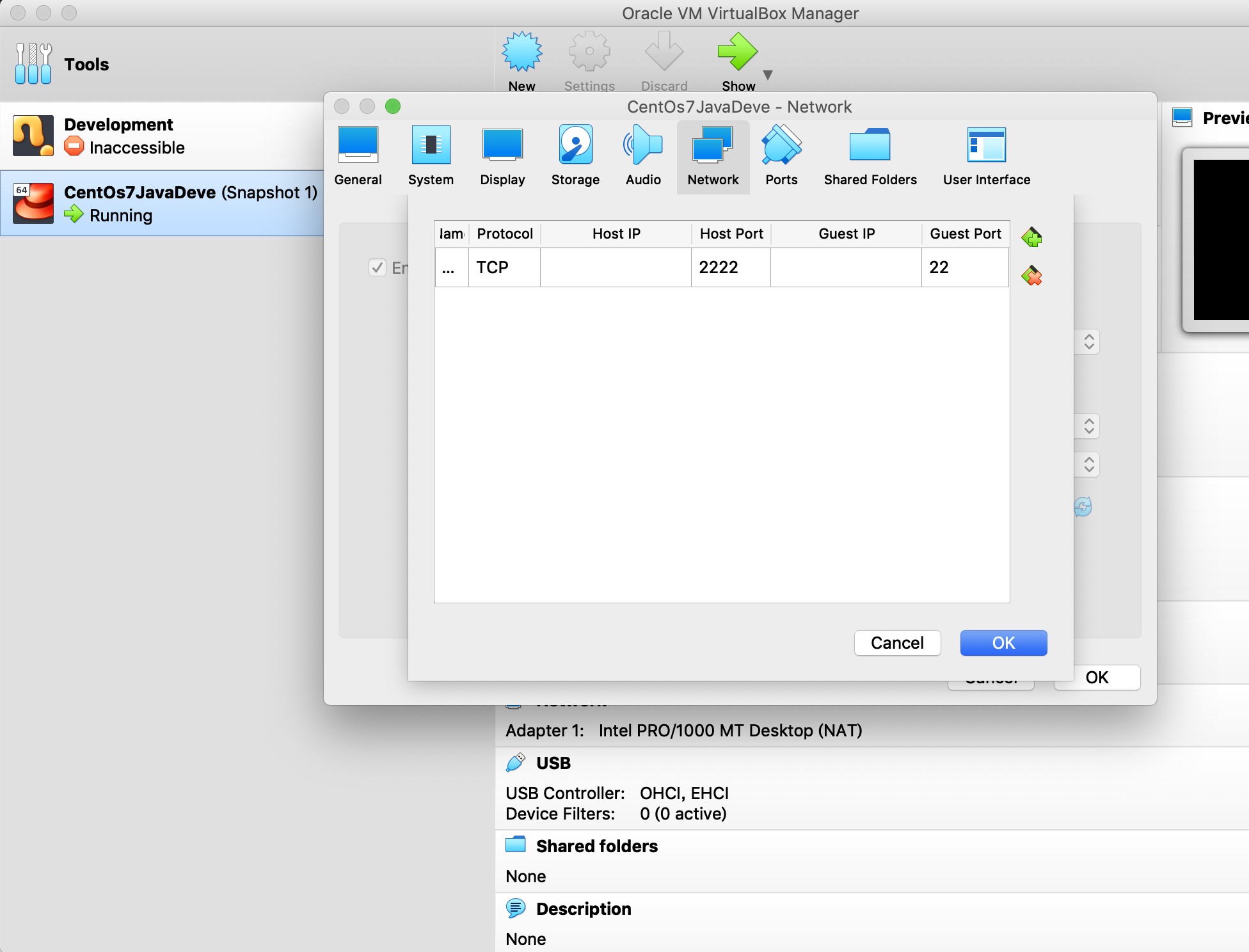Switch to the Ports settings tab

click(x=781, y=157)
